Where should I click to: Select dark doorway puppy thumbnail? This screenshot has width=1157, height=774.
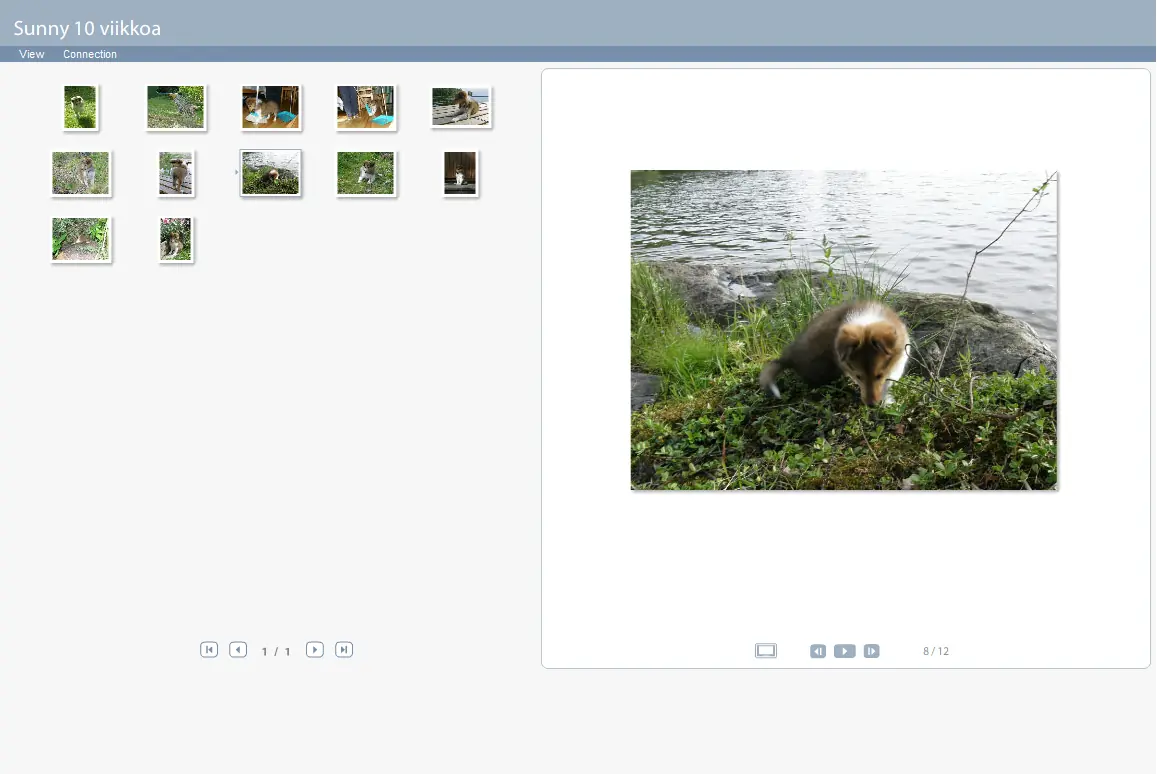(460, 173)
